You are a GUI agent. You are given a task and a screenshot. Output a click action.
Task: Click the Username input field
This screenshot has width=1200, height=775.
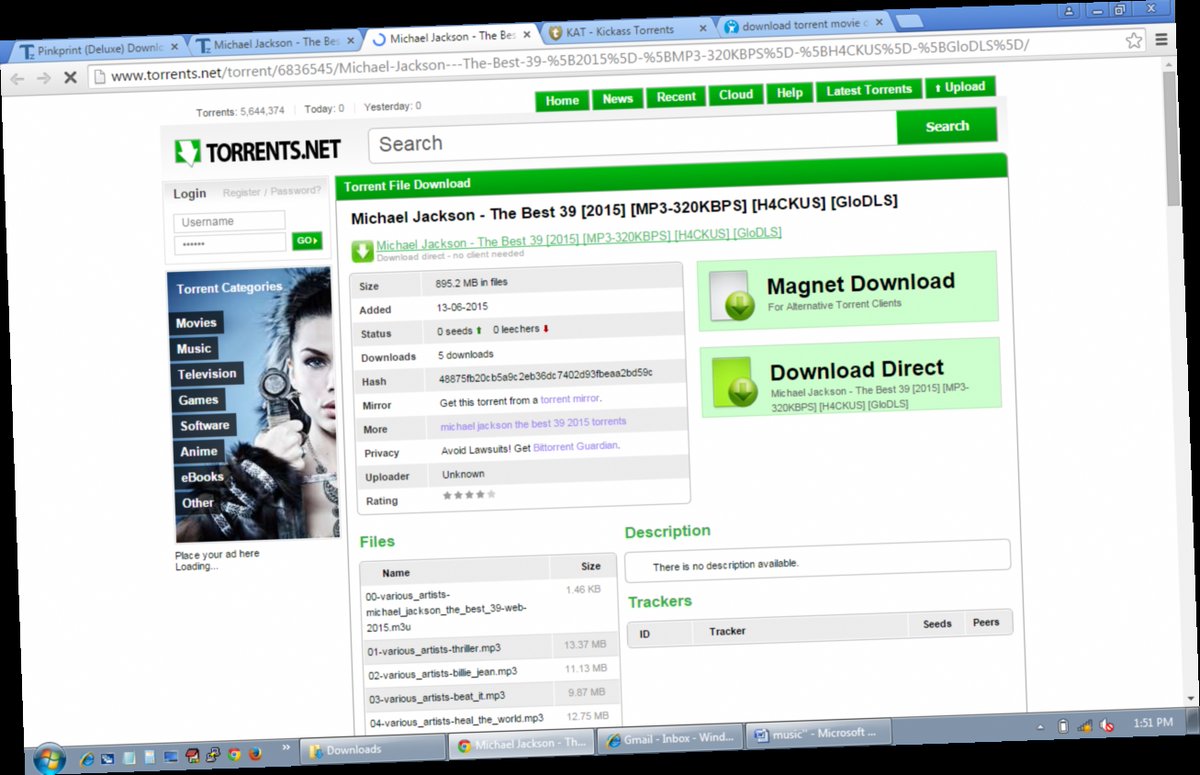(229, 221)
